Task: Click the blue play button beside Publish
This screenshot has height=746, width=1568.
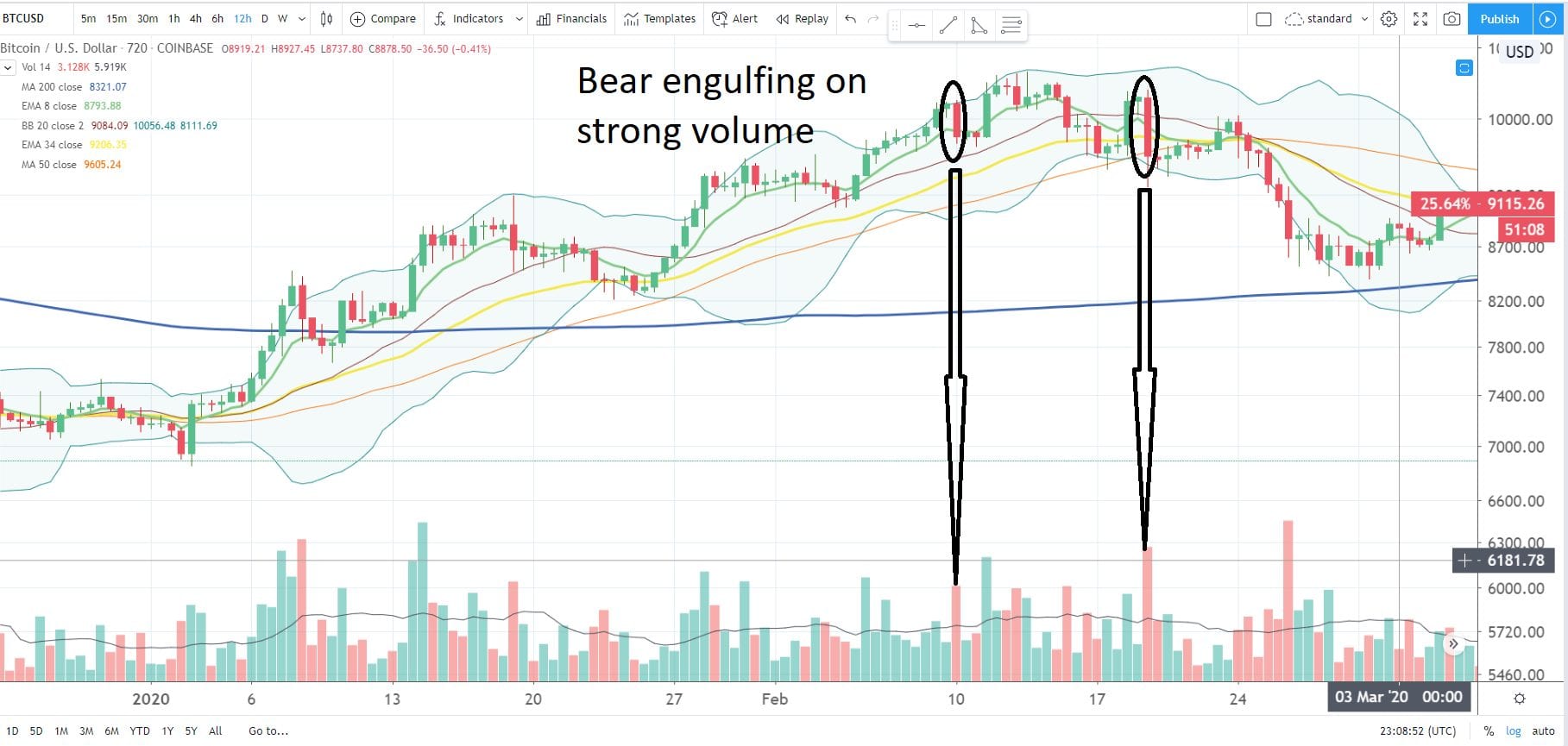Action: [1547, 19]
